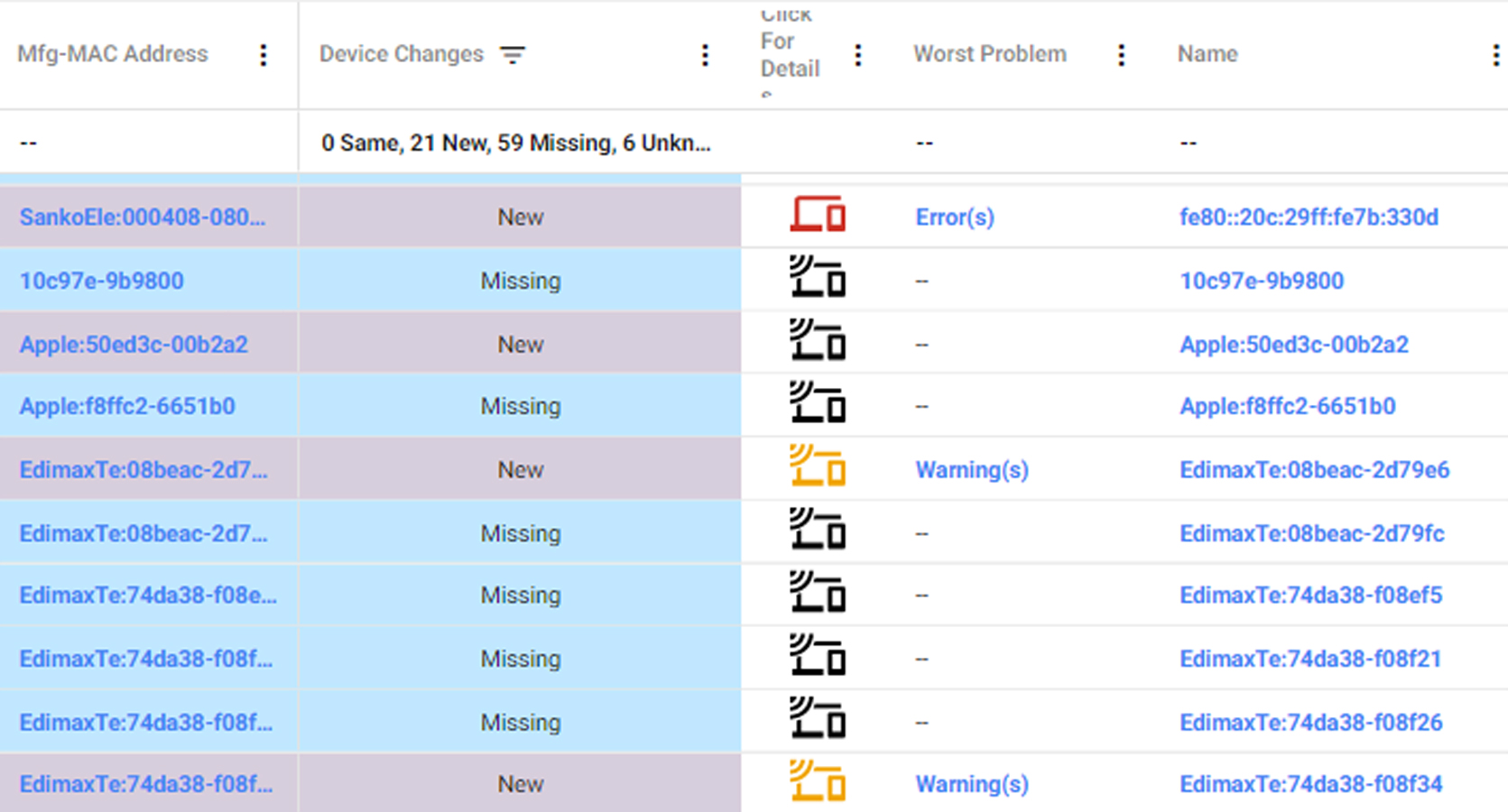Viewport: 1508px width, 812px height.
Task: Select the device changes summary cell
Action: coord(516,143)
